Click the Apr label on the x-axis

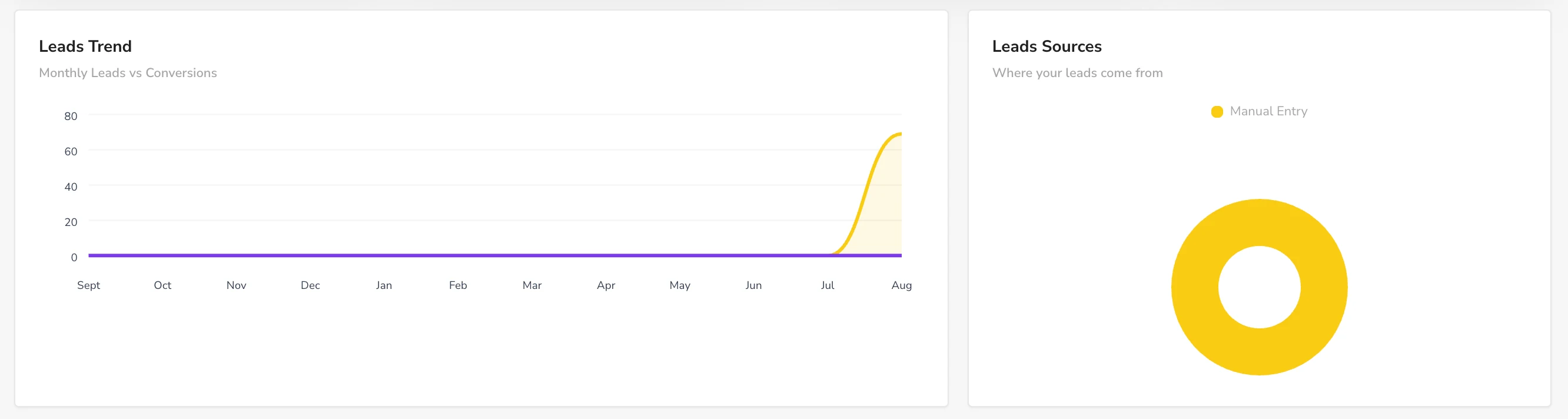pos(606,285)
